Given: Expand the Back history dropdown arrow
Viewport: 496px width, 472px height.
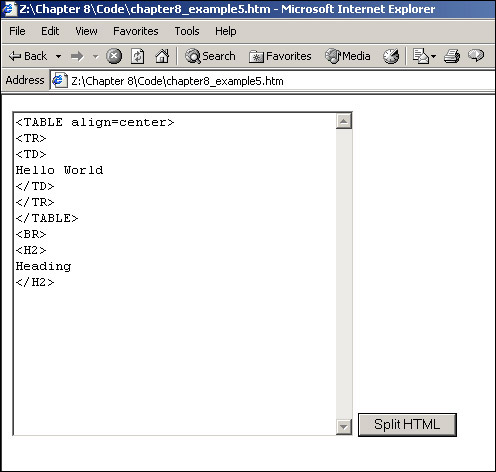Looking at the screenshot, I should (59, 56).
